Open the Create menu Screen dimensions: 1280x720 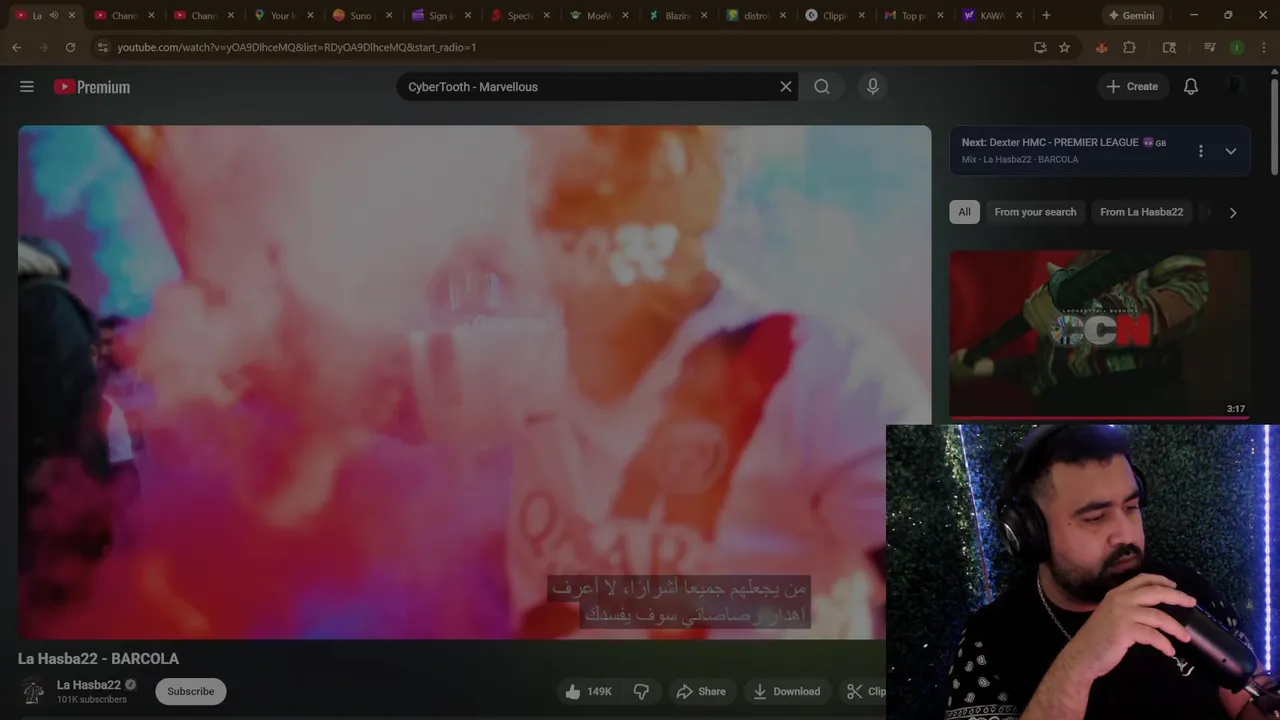pos(1132,87)
